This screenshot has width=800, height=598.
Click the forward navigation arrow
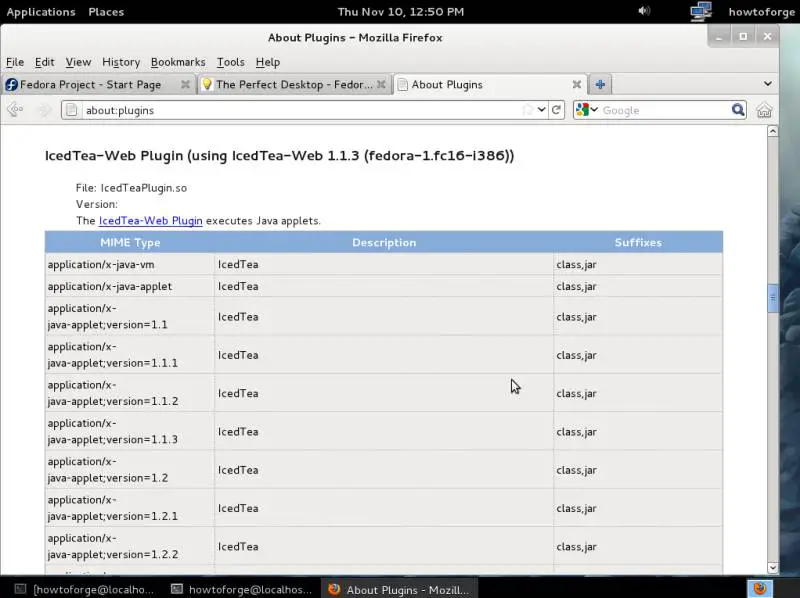pyautogui.click(x=44, y=110)
